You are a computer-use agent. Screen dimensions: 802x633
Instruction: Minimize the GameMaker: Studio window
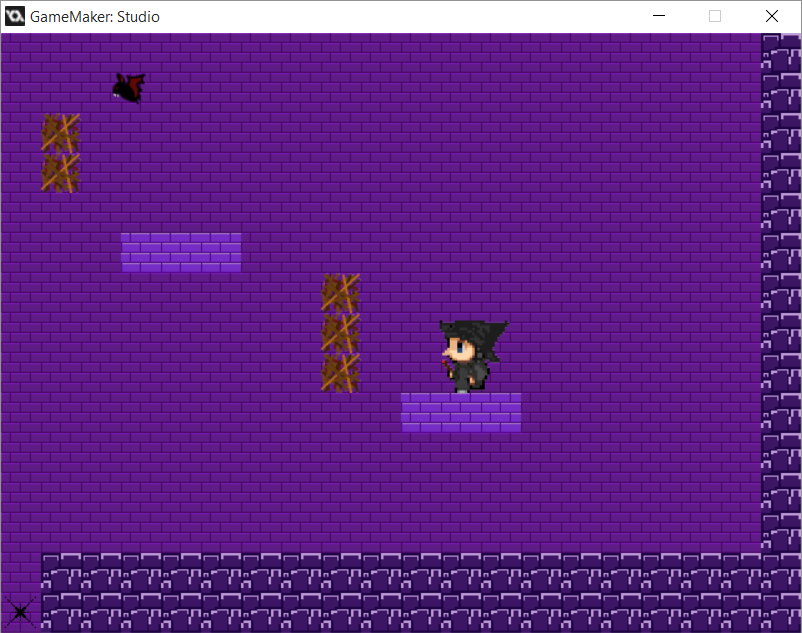click(659, 16)
